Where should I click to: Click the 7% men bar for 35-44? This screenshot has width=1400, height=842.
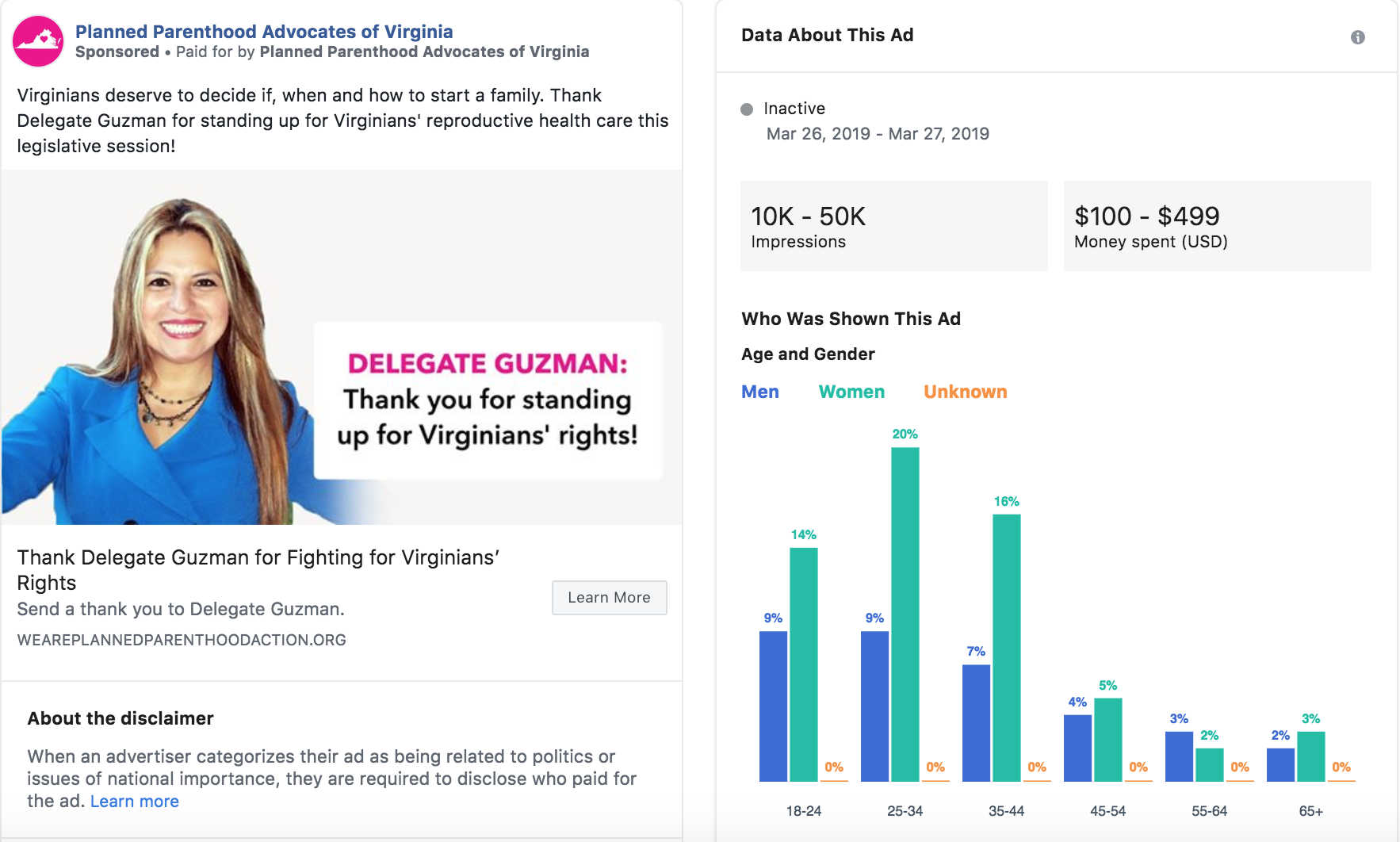pyautogui.click(x=976, y=723)
